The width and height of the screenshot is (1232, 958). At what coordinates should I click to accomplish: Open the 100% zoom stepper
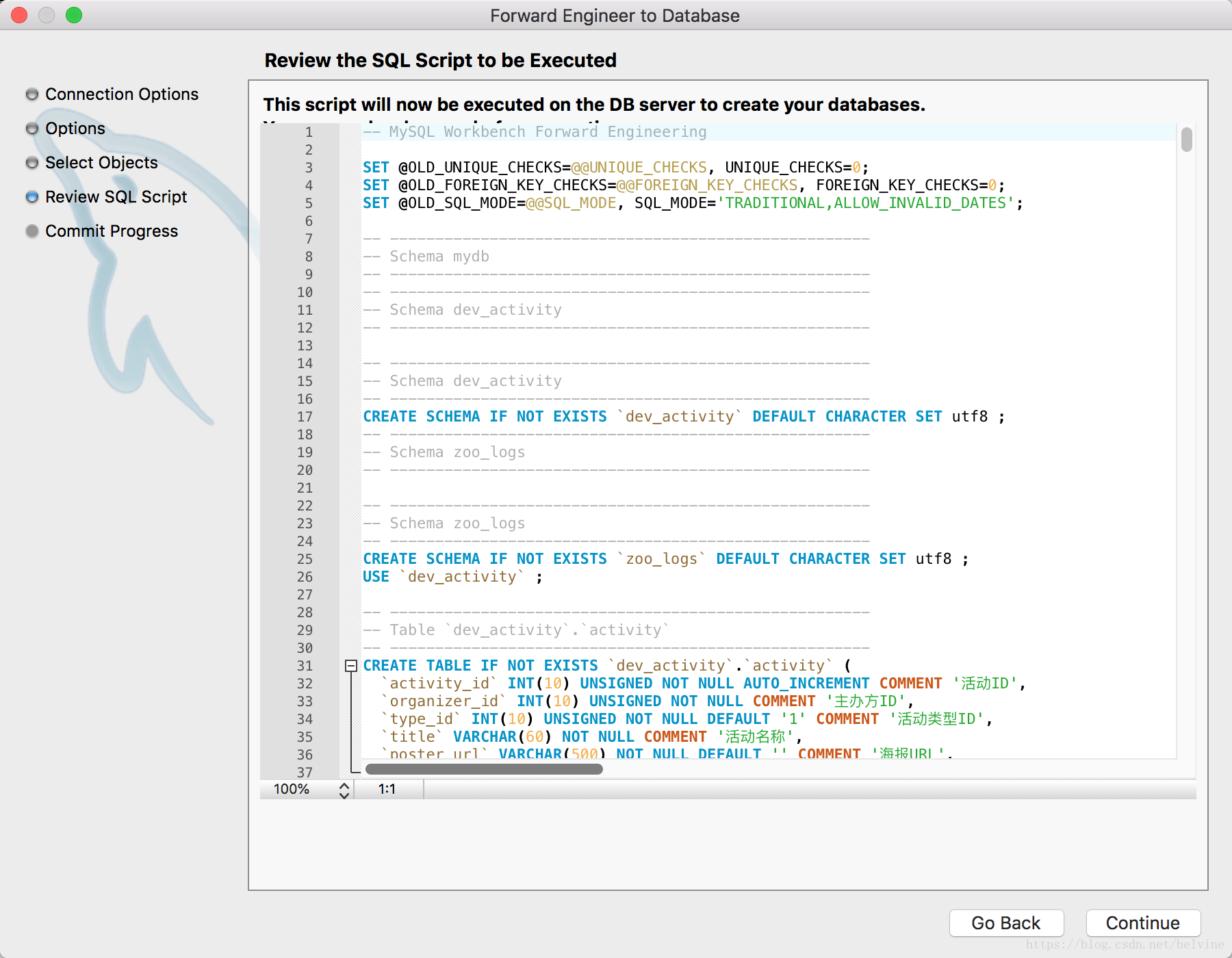[x=344, y=790]
